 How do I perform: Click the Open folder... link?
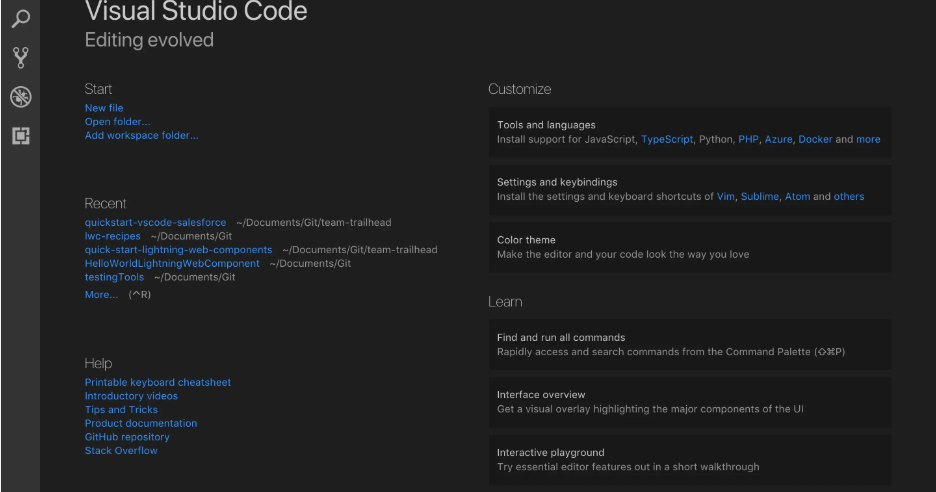point(118,122)
